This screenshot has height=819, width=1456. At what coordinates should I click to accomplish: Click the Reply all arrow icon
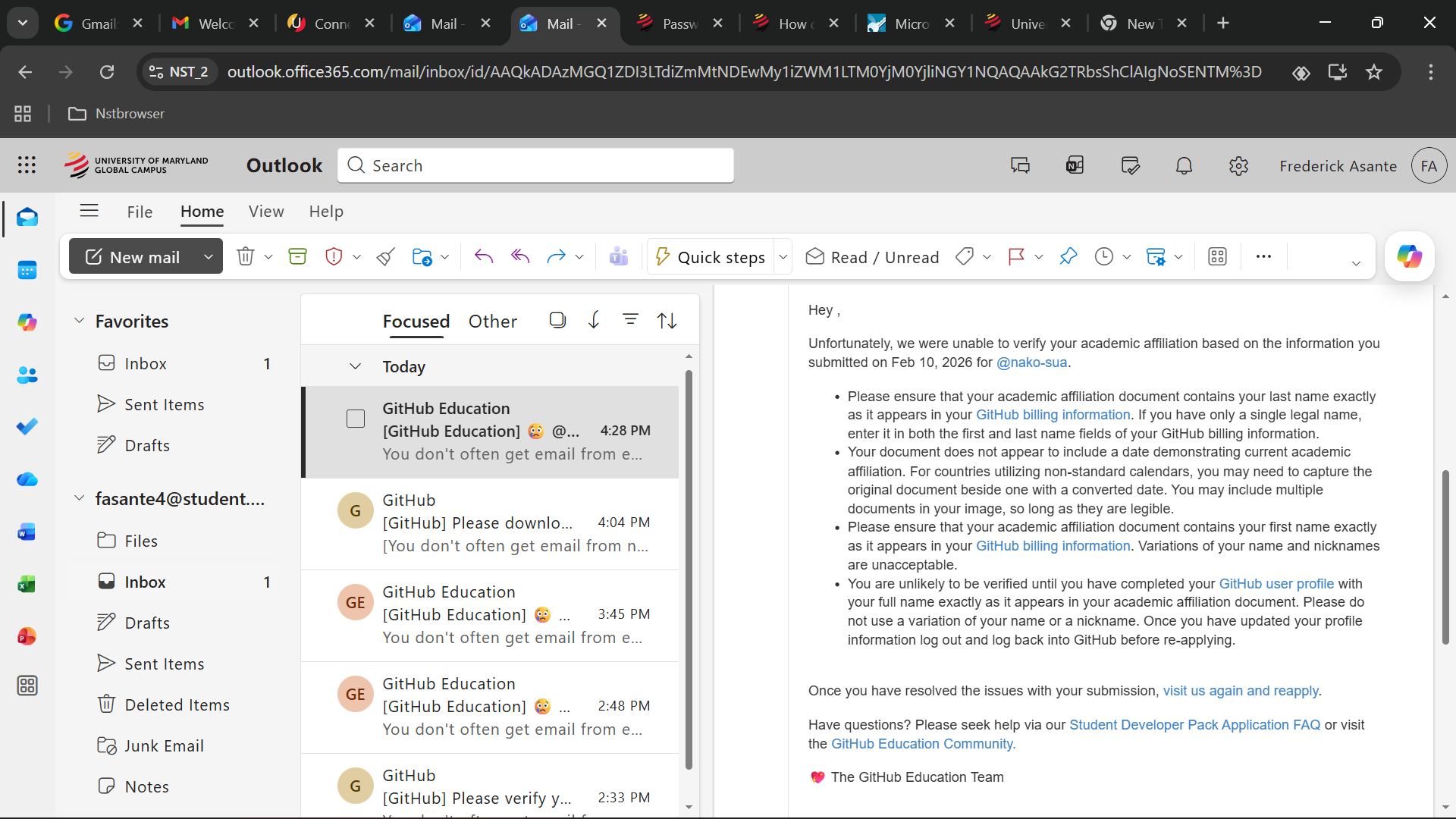tap(520, 257)
